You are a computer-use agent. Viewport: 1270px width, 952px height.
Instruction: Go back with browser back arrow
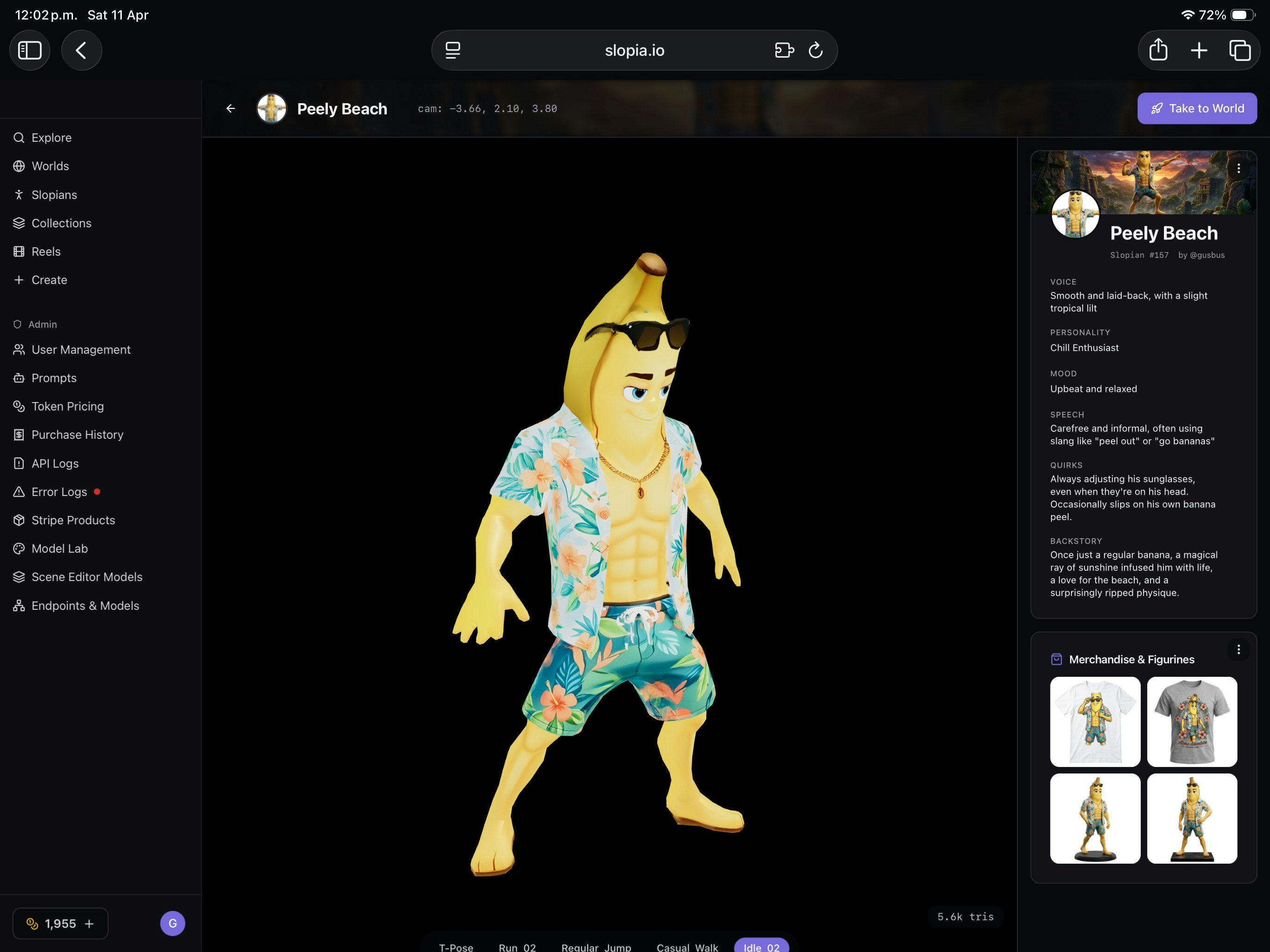[x=81, y=51]
